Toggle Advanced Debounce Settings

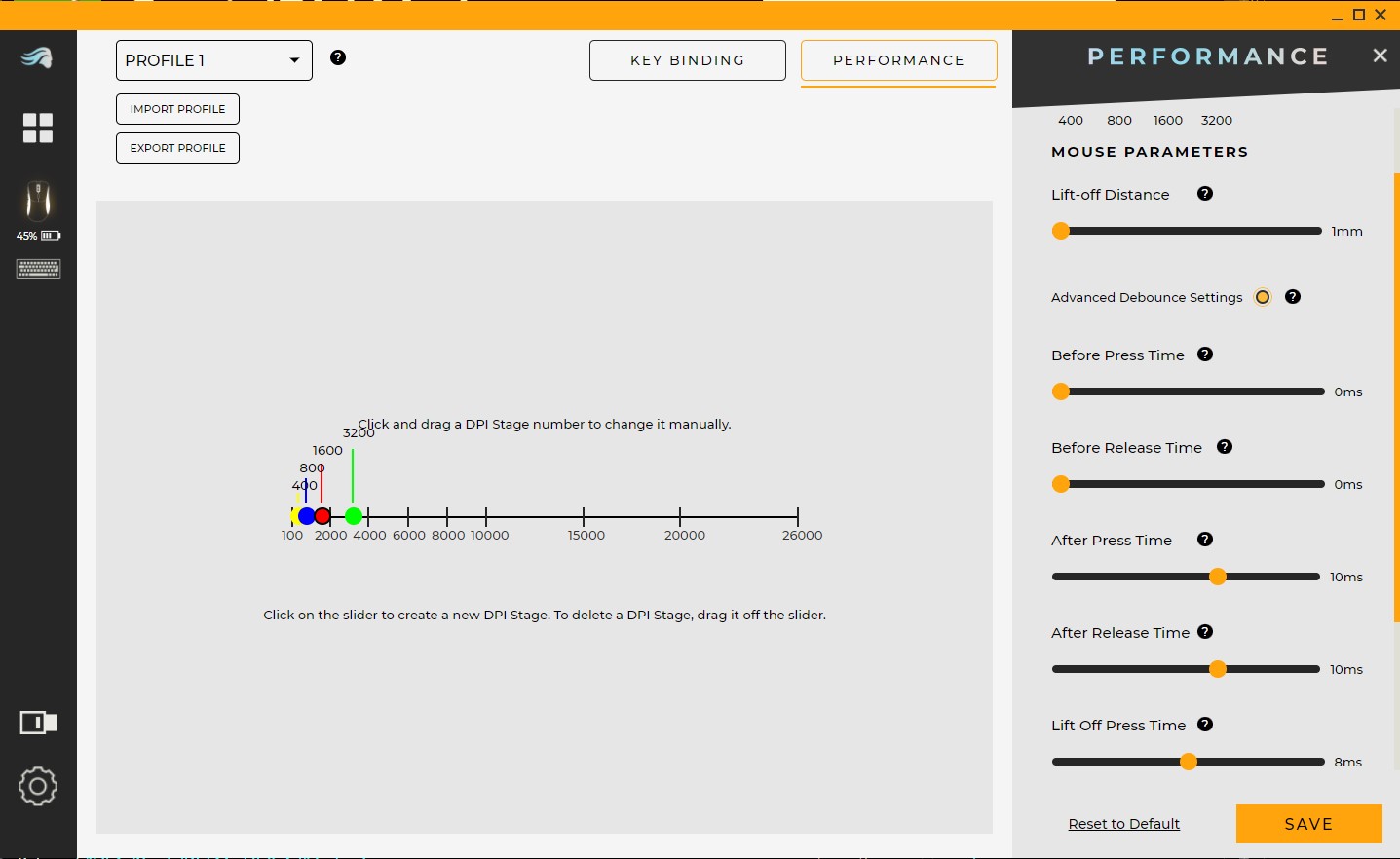pos(1263,297)
